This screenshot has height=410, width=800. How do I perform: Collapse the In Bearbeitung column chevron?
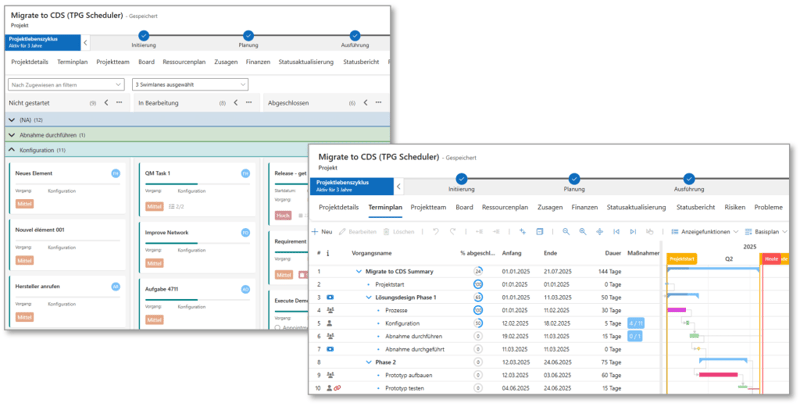pos(236,102)
